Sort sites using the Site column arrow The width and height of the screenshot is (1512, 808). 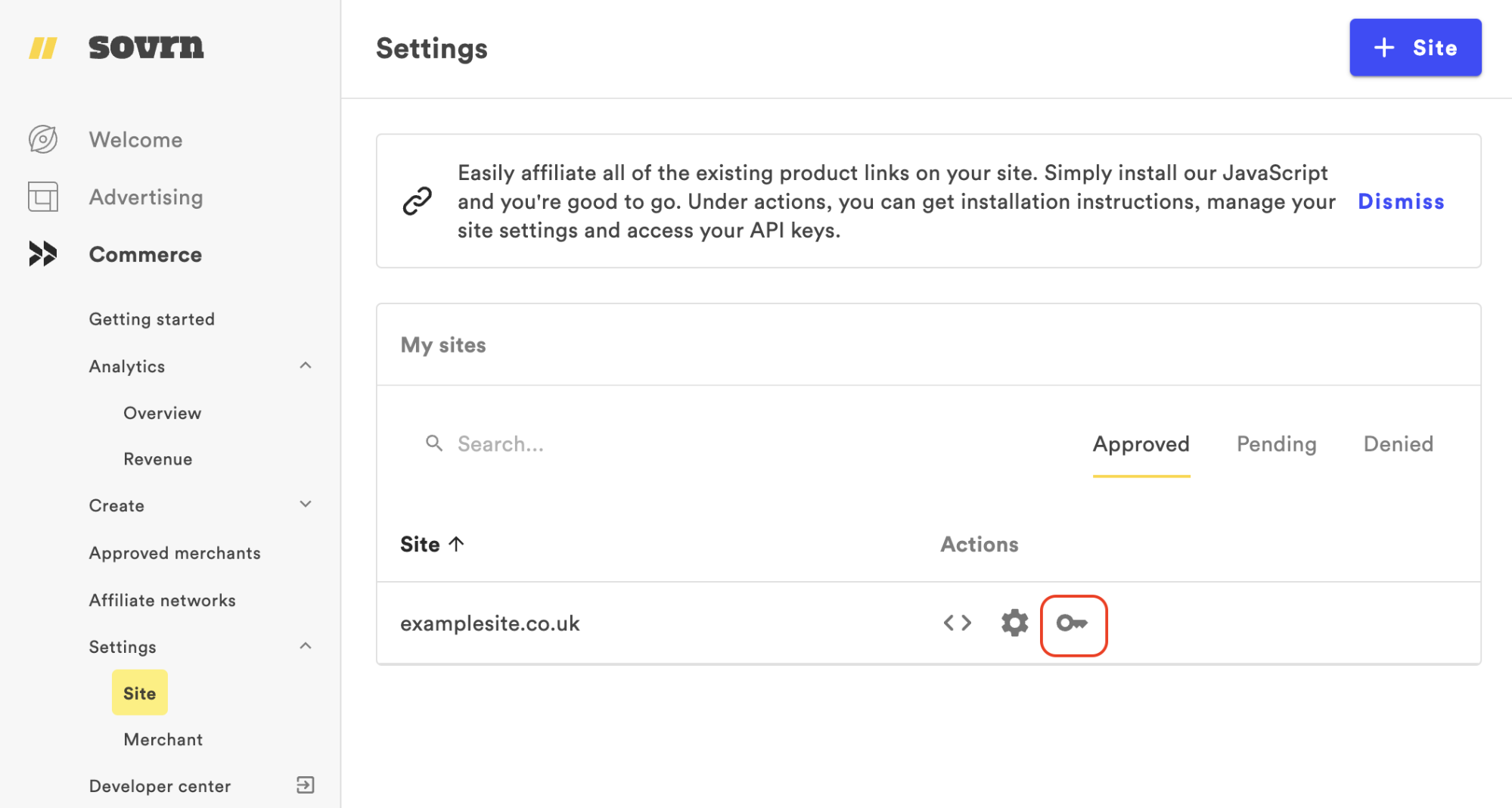(456, 544)
